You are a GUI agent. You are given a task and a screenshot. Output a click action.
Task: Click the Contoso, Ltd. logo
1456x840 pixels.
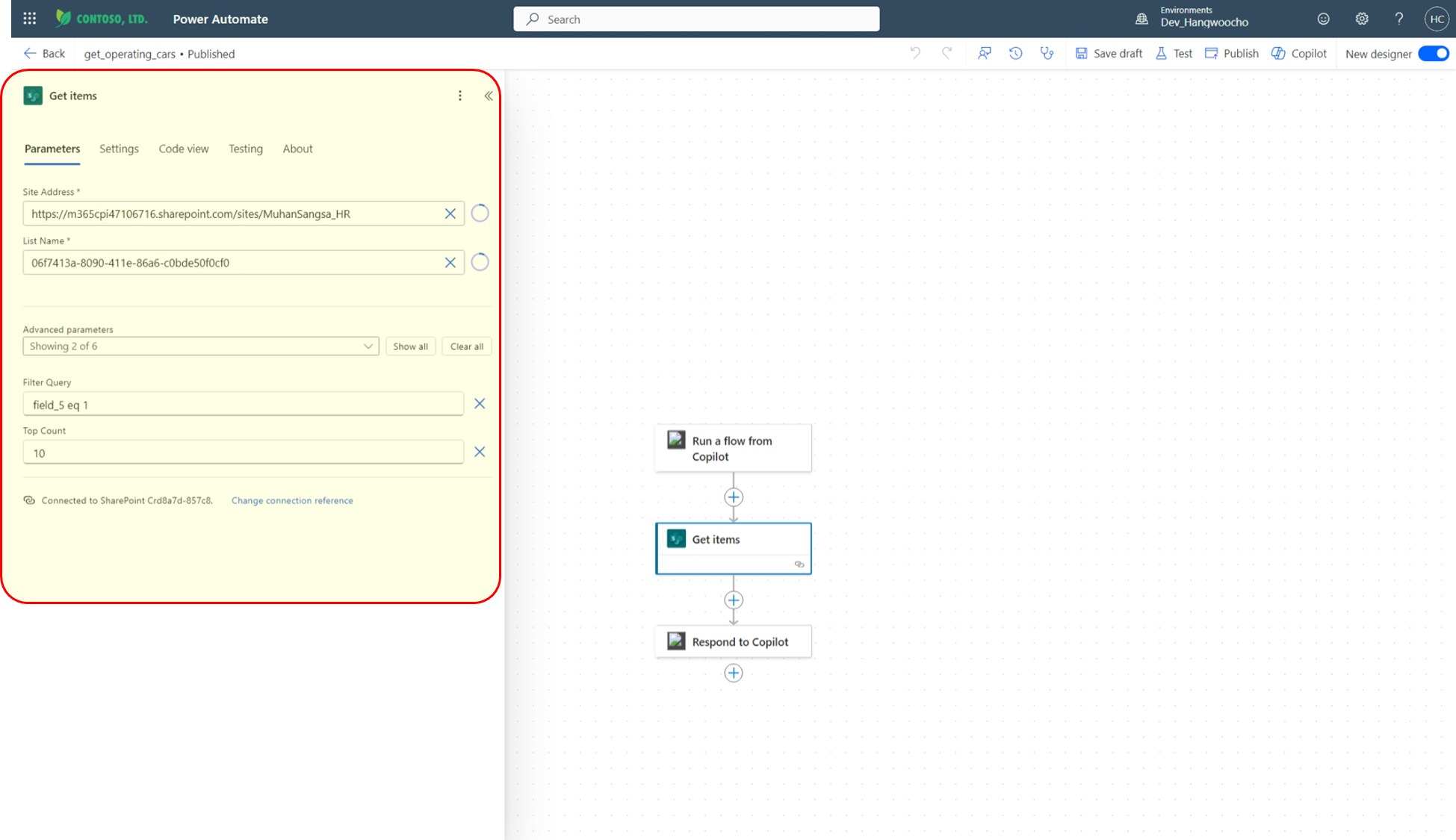pyautogui.click(x=102, y=19)
